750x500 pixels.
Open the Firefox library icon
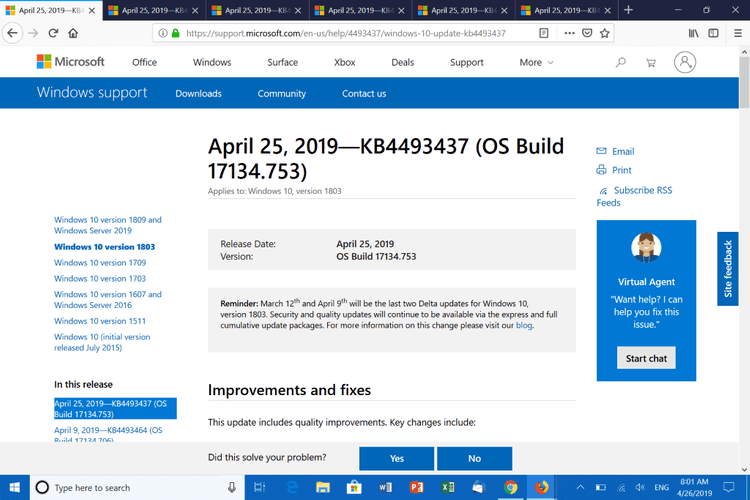tap(693, 33)
